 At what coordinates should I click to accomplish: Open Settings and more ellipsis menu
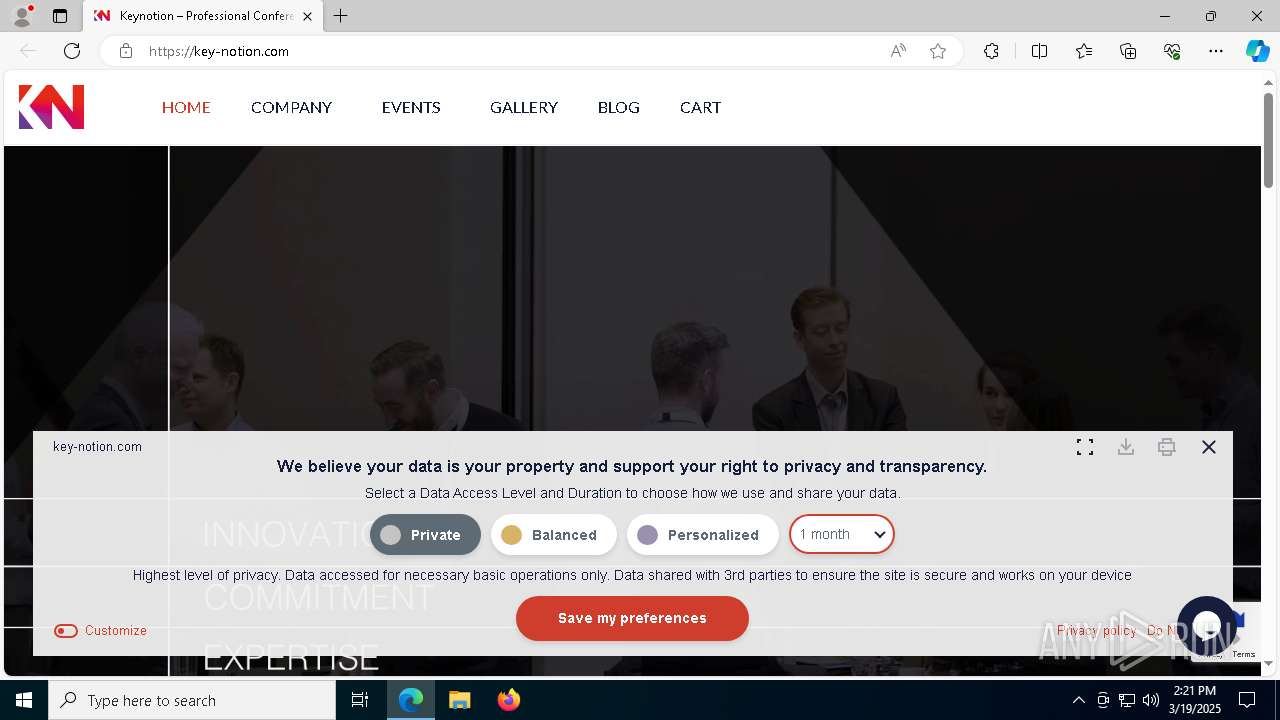coord(1216,51)
